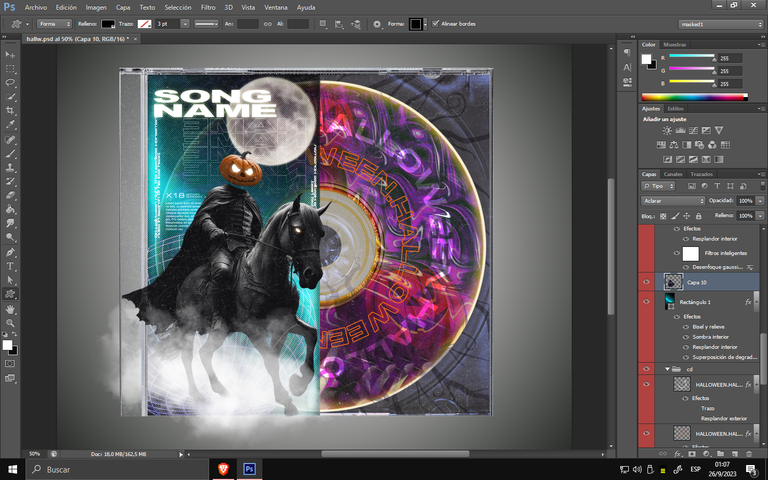Viewport: 768px width, 480px height.
Task: Select the Eraser tool
Action: point(10,195)
